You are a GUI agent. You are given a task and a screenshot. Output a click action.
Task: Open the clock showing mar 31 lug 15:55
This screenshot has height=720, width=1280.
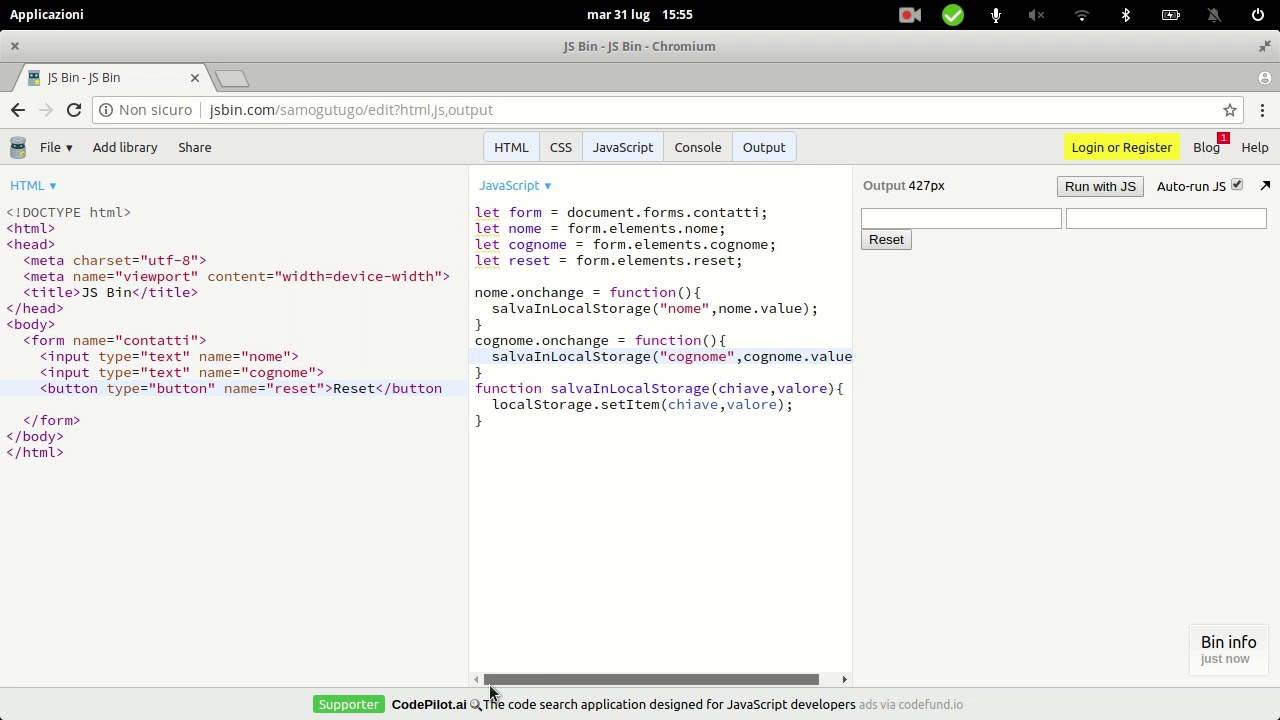tap(640, 15)
